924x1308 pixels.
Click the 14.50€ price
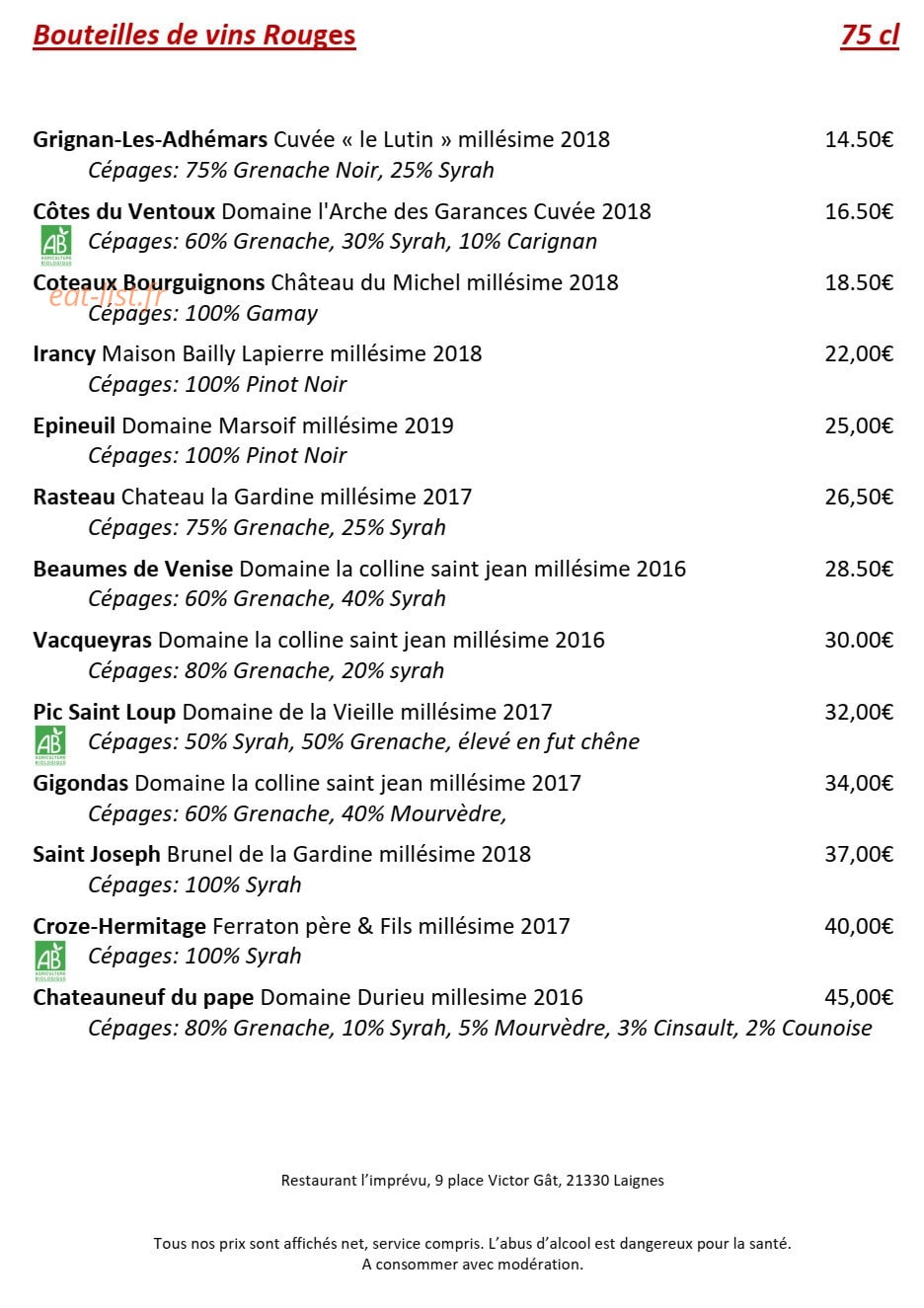click(x=859, y=139)
